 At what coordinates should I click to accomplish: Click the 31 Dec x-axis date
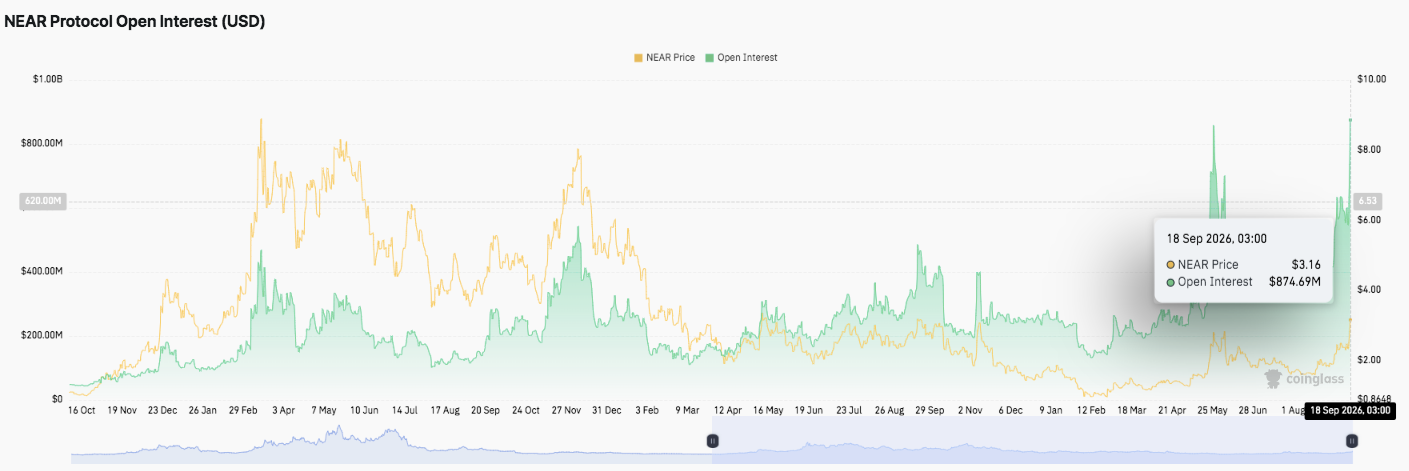coord(607,410)
